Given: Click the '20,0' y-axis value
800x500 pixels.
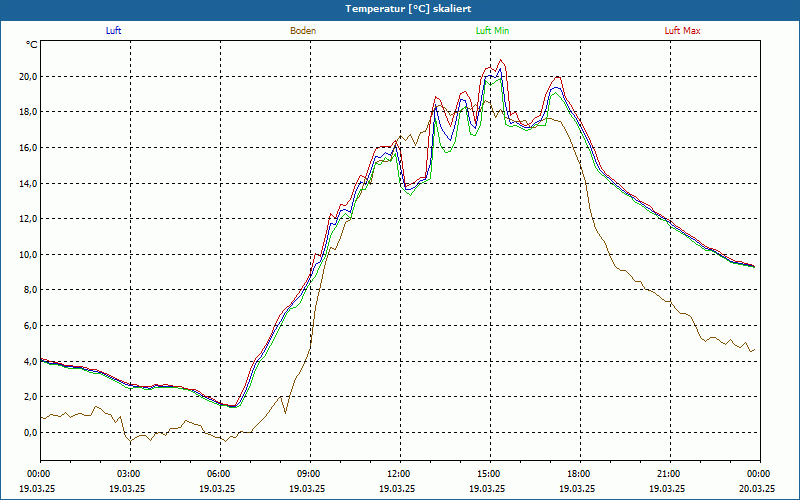Looking at the screenshot, I should point(28,77).
